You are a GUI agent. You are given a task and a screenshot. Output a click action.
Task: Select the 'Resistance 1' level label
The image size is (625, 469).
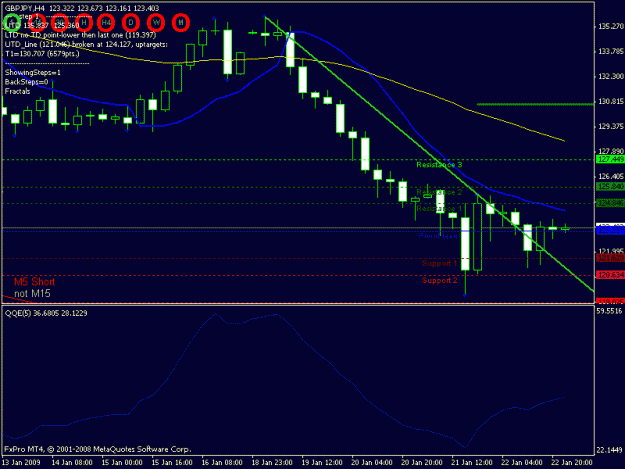pyautogui.click(x=439, y=208)
